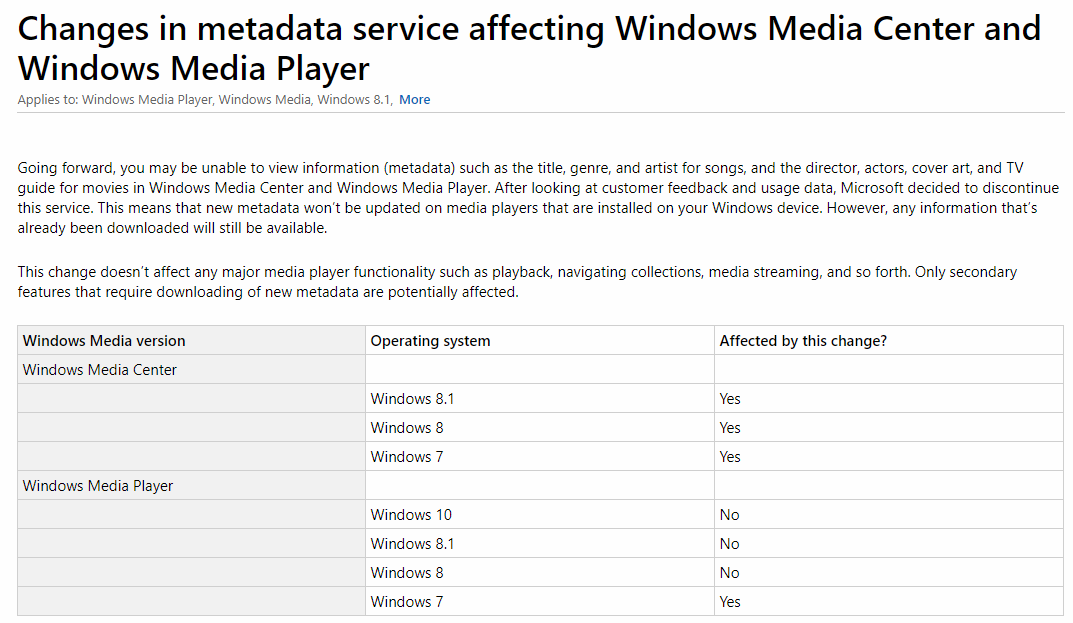Click Windows 8.1 cell under Windows Media Player
The height and width of the screenshot is (623, 1073).
click(x=412, y=544)
